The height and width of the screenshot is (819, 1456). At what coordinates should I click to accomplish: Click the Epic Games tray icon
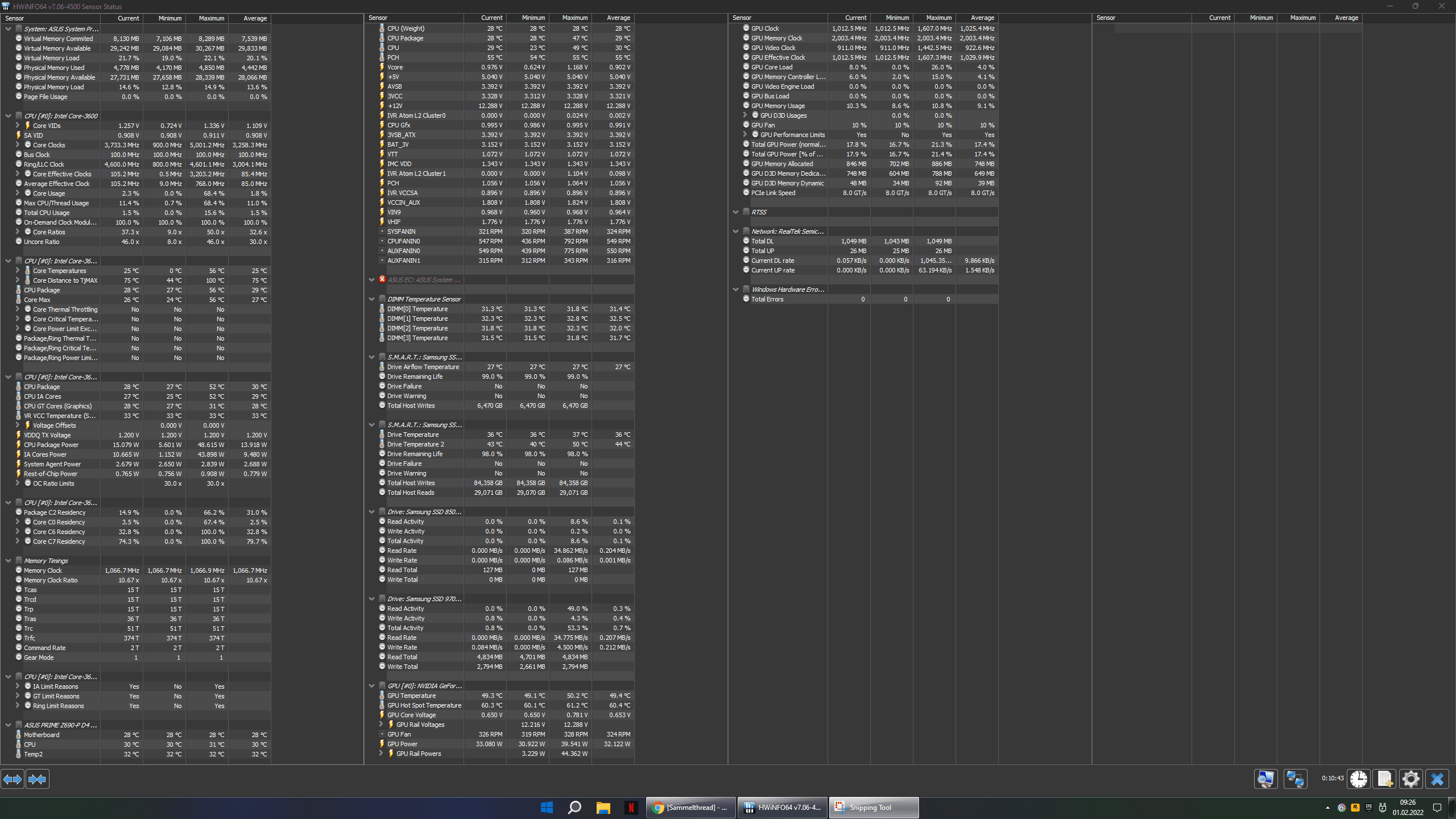(1369, 808)
